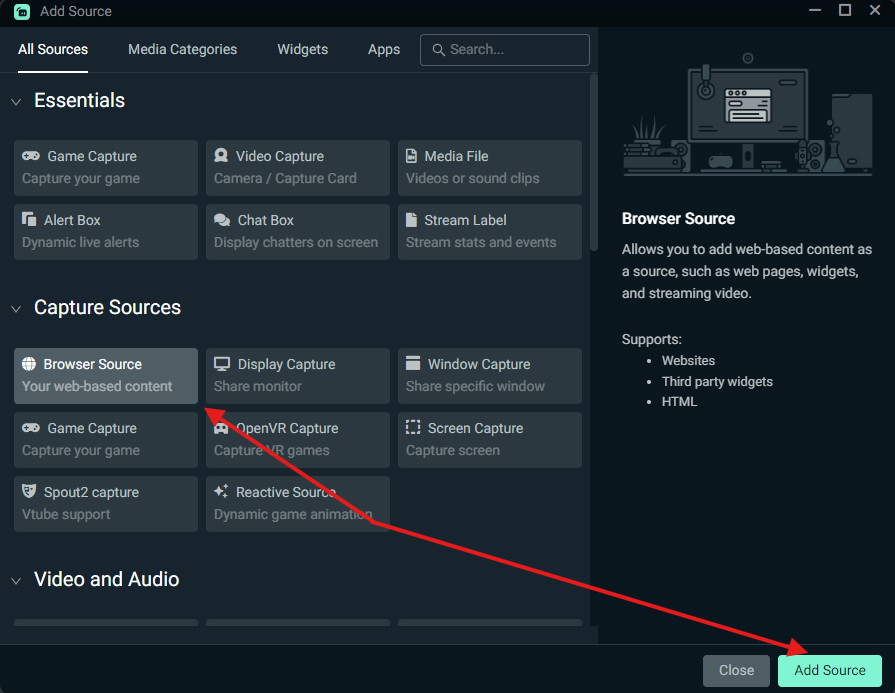
Task: Close the dialog with Close button
Action: [x=736, y=670]
